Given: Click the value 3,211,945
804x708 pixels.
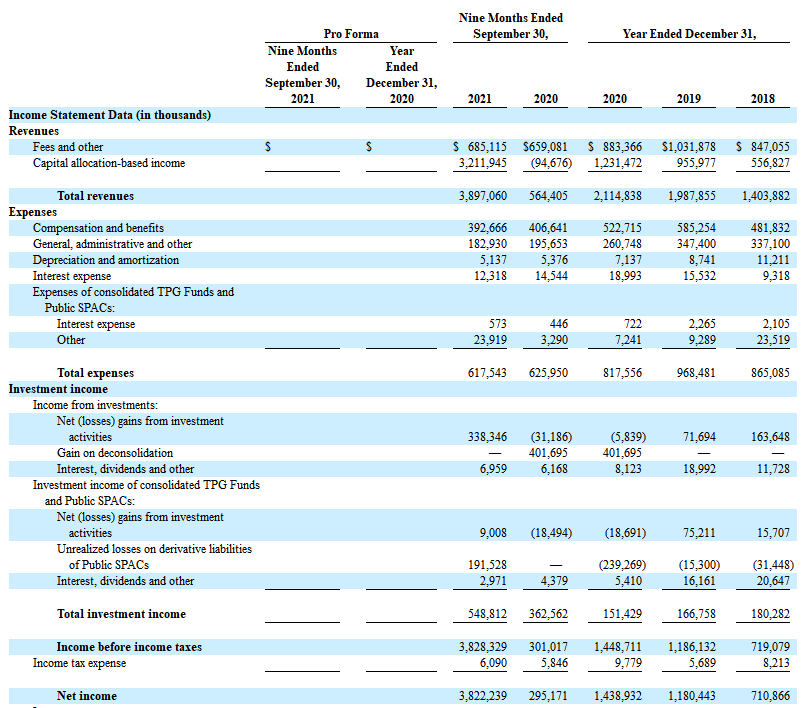Looking at the screenshot, I should [x=483, y=163].
